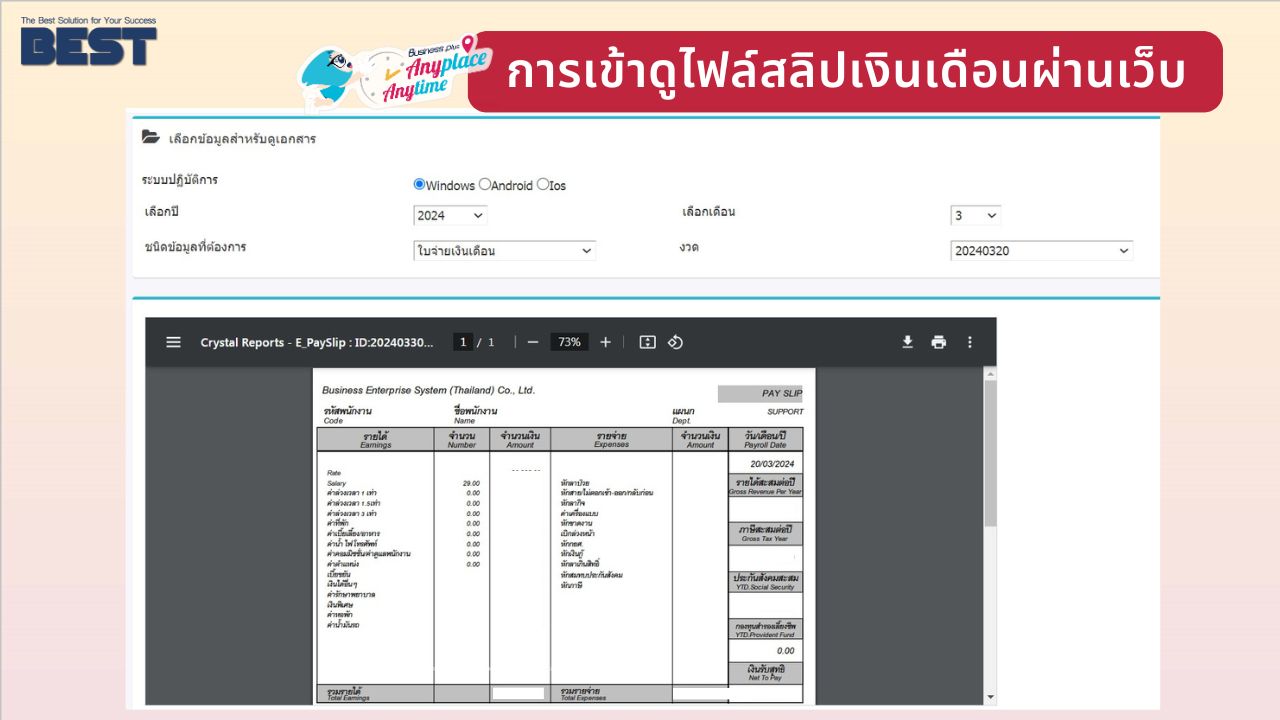Image resolution: width=1280 pixels, height=720 pixels.
Task: Rotate the document counterclockwise
Action: coord(675,342)
